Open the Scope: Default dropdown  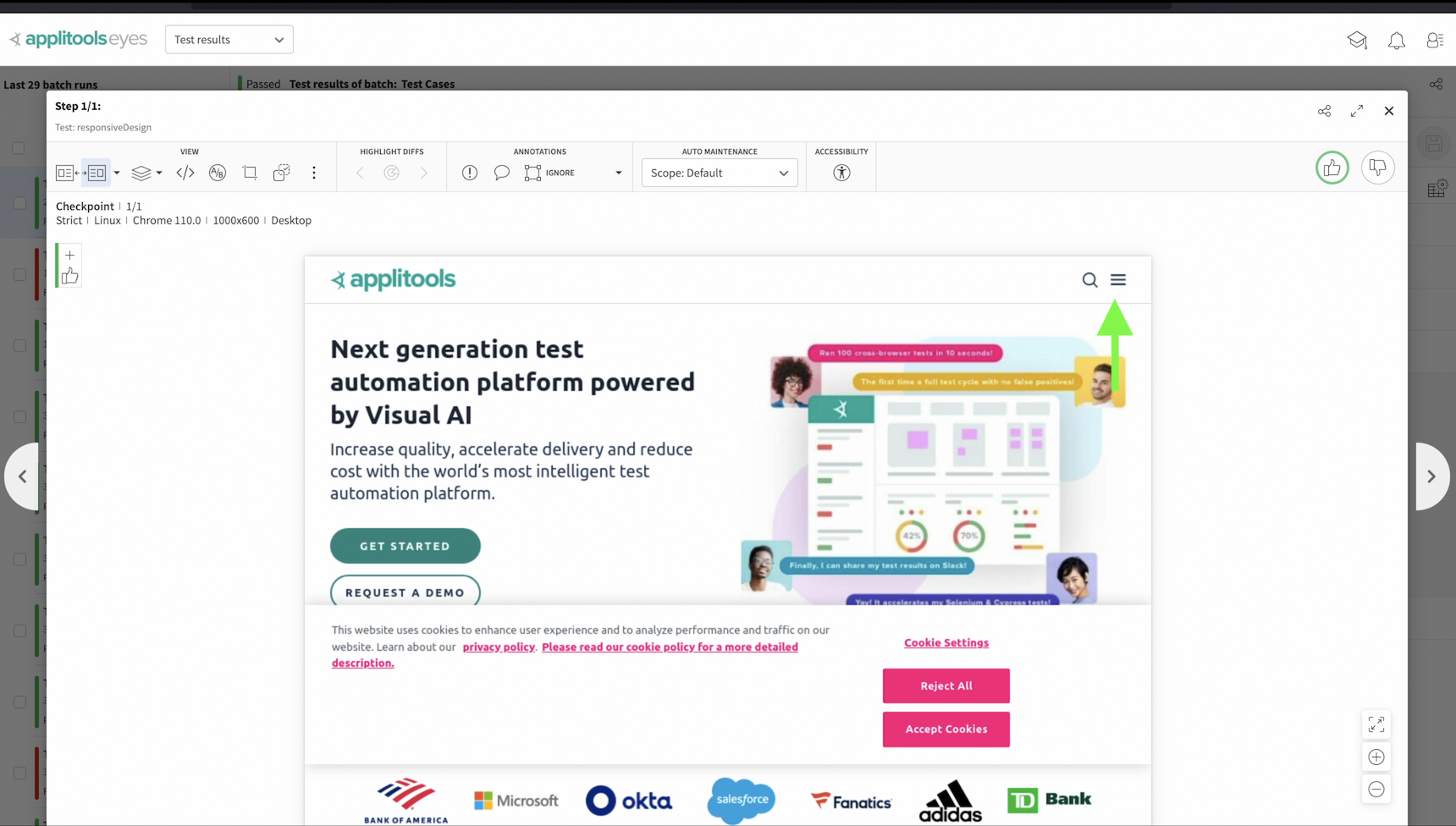pyautogui.click(x=720, y=173)
